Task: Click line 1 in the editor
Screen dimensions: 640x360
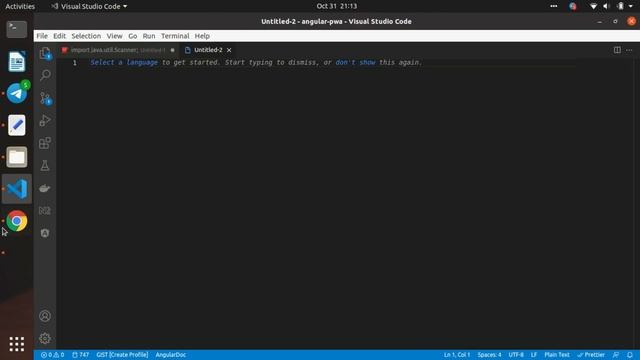Action: [333, 62]
